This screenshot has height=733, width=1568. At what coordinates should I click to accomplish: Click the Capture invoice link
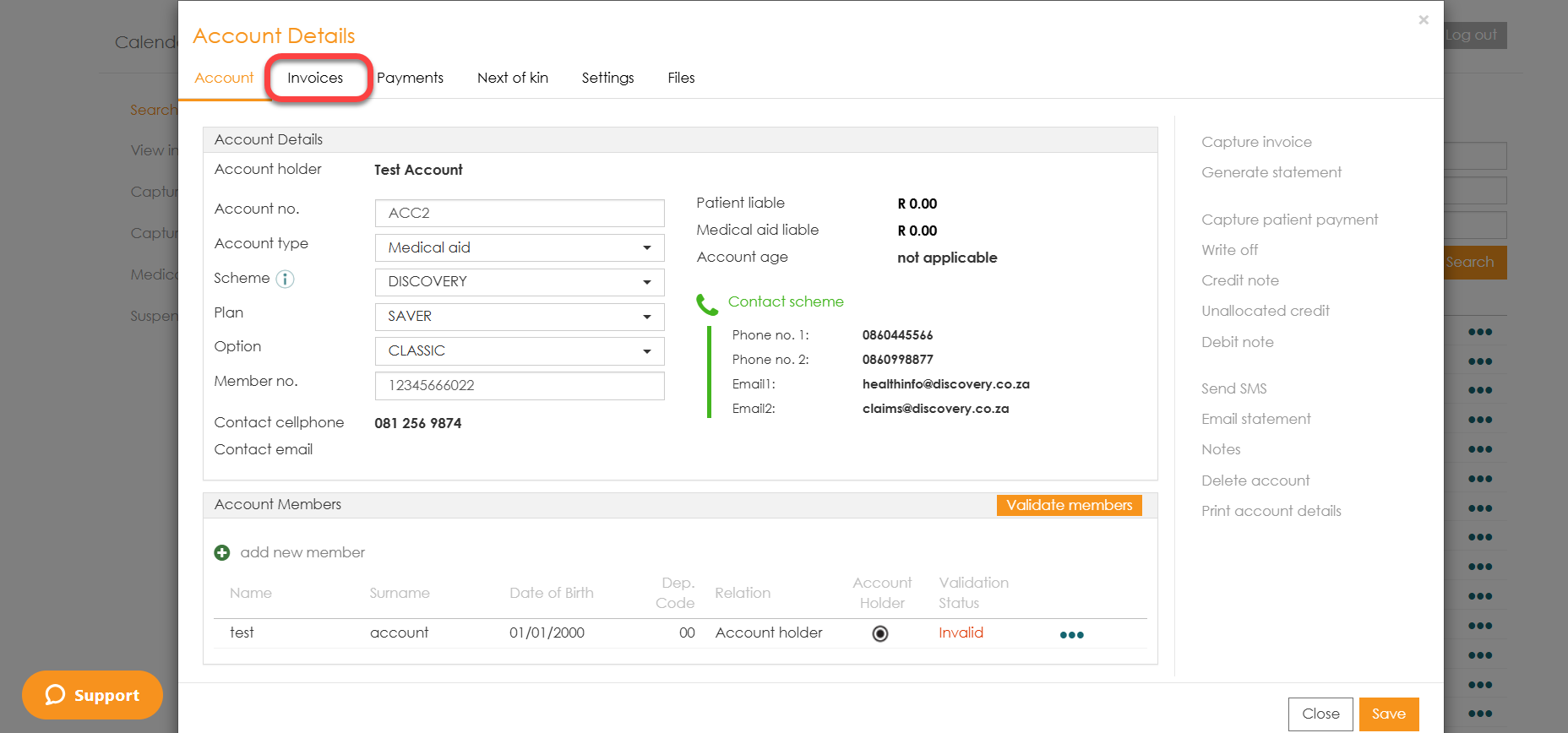(1256, 142)
